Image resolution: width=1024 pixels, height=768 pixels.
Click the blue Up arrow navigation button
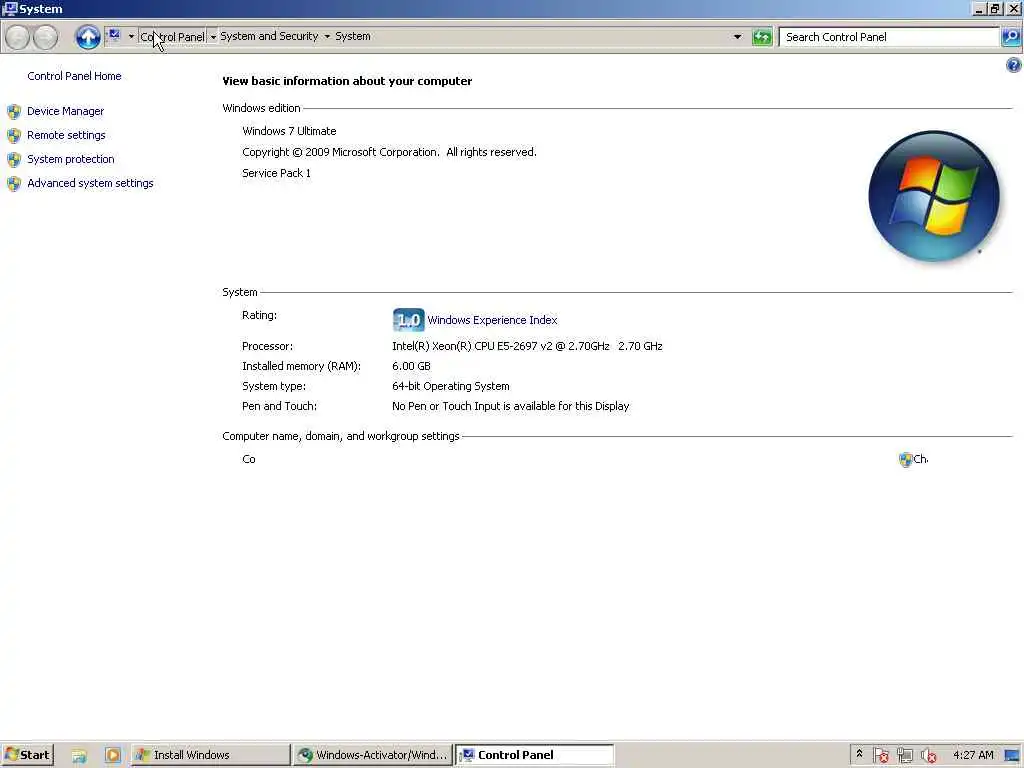click(88, 37)
